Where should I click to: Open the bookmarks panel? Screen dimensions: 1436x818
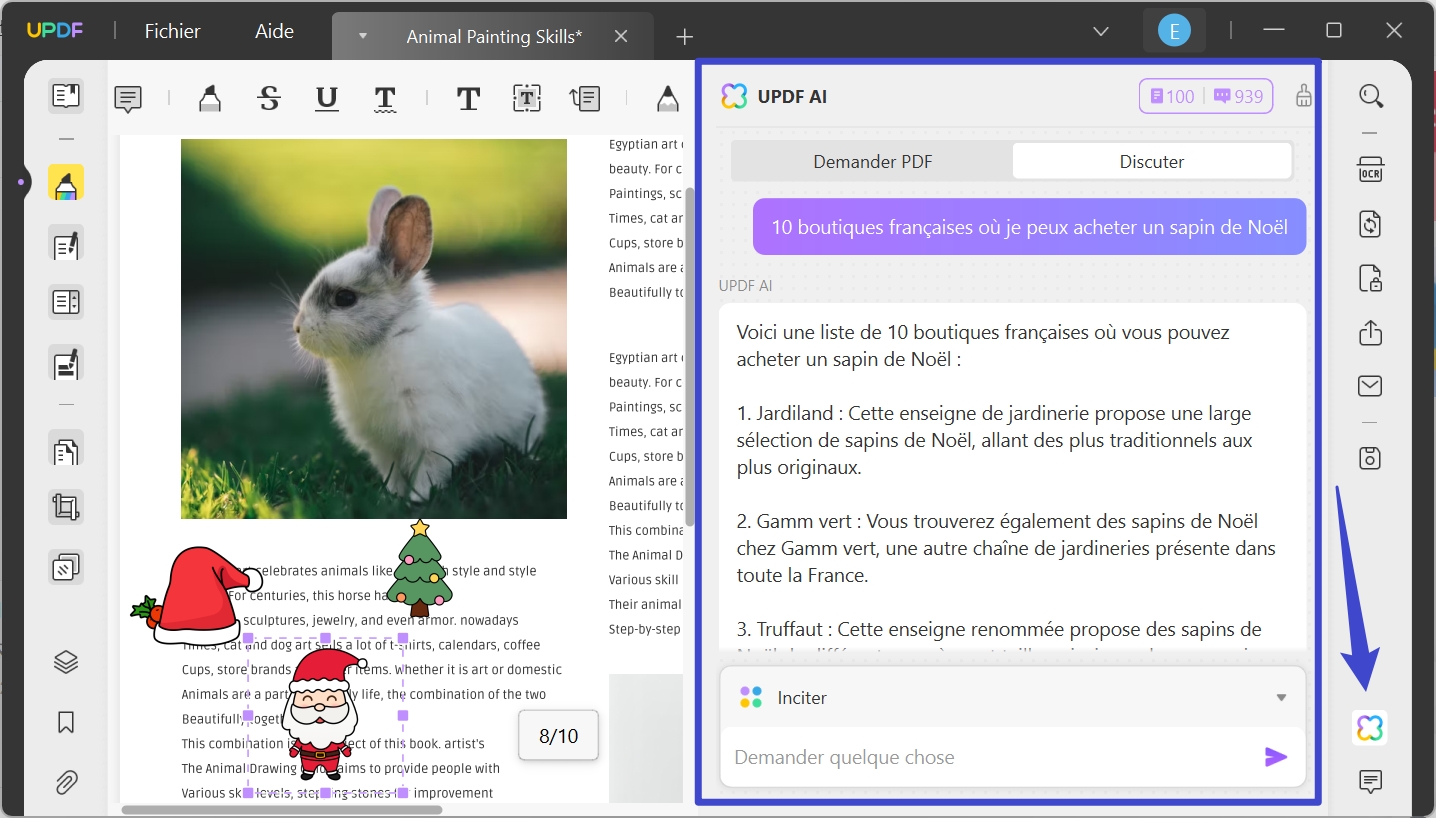[x=66, y=722]
